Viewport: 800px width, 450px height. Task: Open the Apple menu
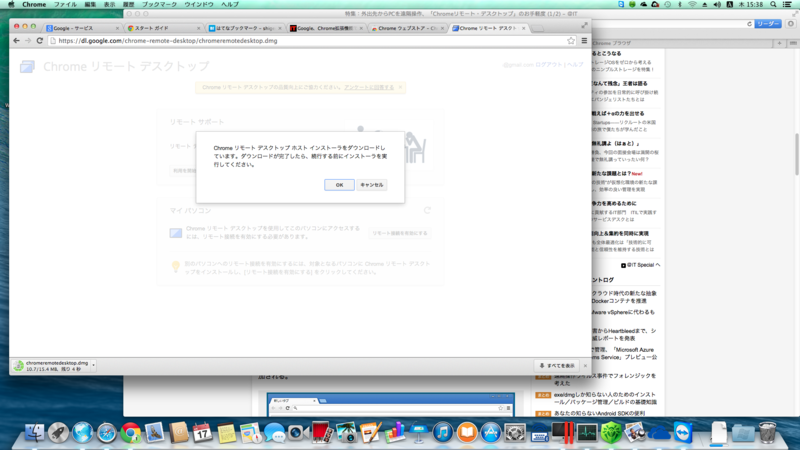click(x=11, y=4)
